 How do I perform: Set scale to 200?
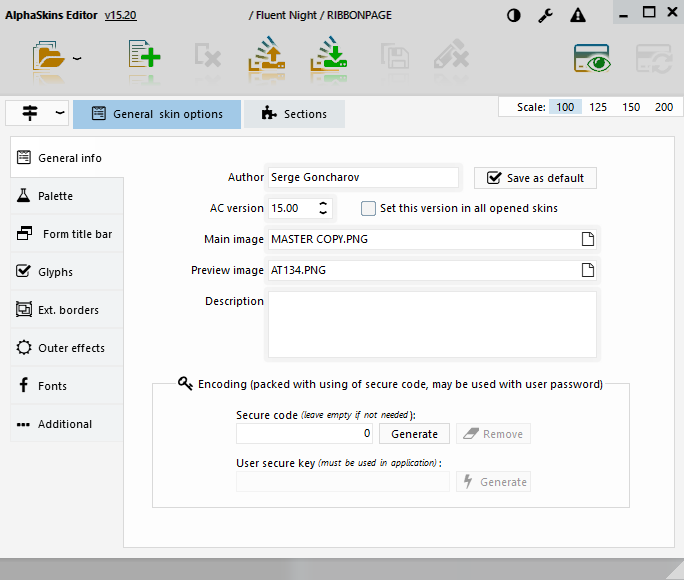coord(663,107)
